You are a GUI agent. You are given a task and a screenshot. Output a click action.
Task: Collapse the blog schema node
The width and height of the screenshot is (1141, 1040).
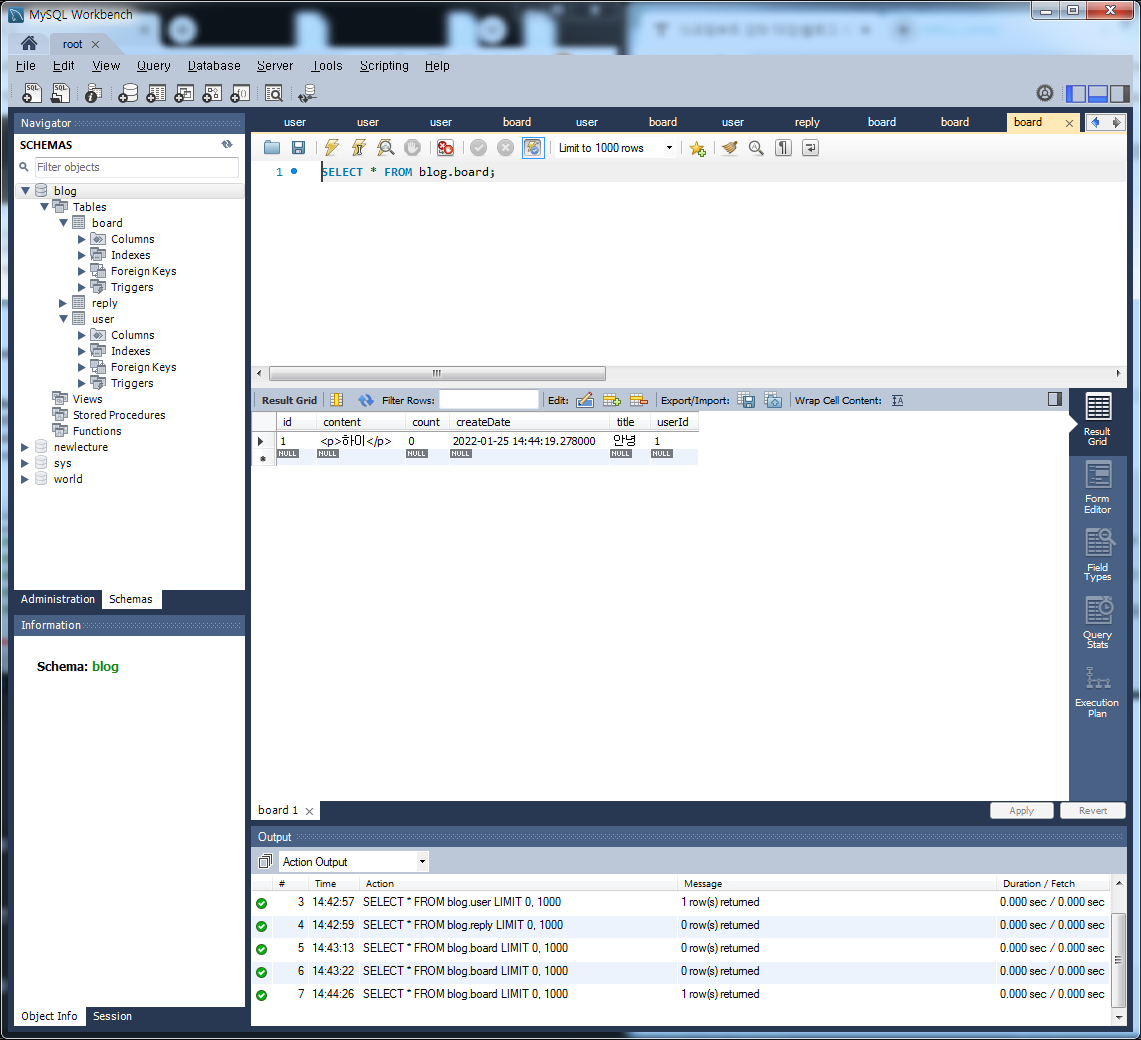point(25,191)
